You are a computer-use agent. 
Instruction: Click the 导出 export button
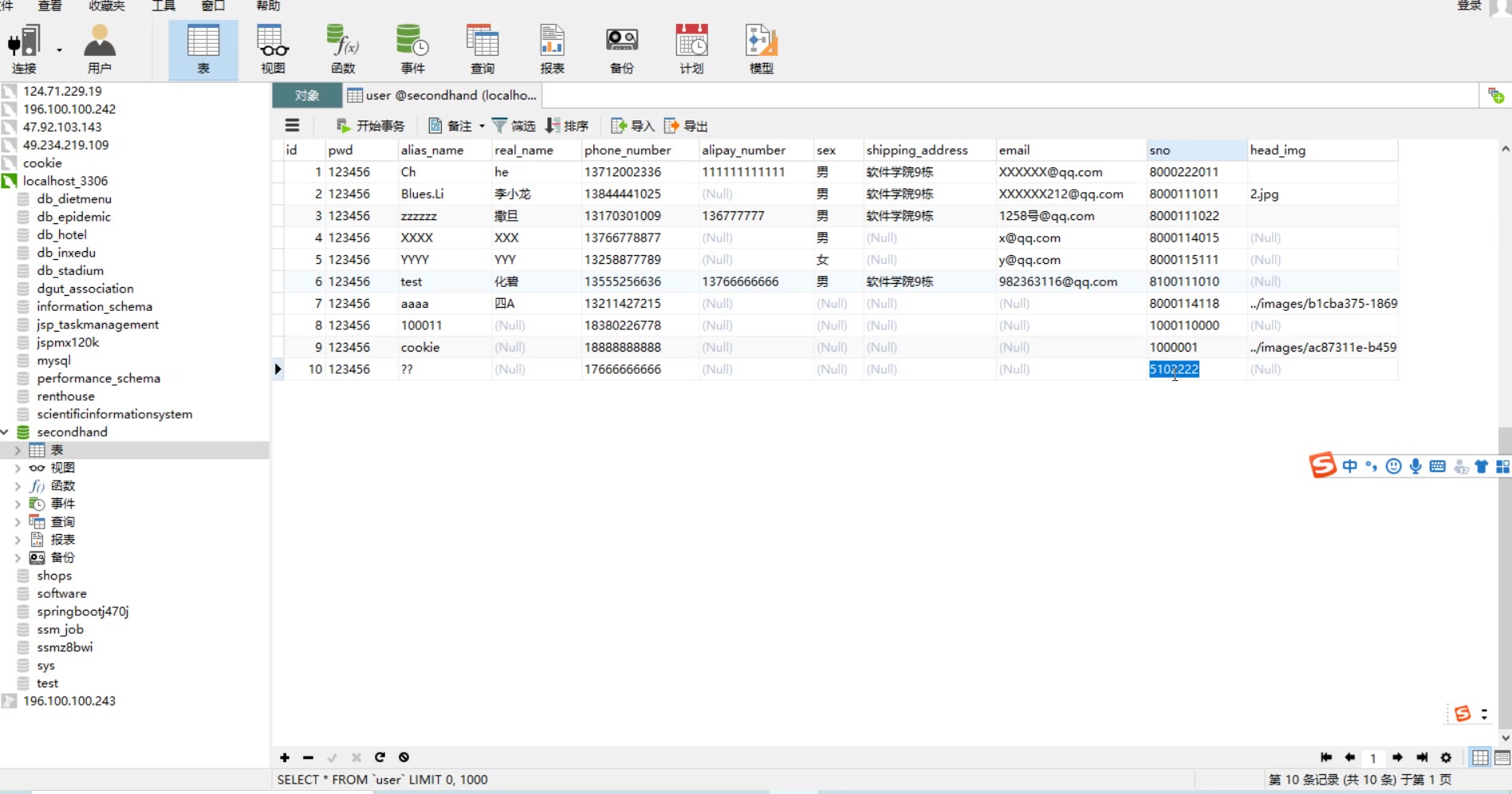click(686, 126)
